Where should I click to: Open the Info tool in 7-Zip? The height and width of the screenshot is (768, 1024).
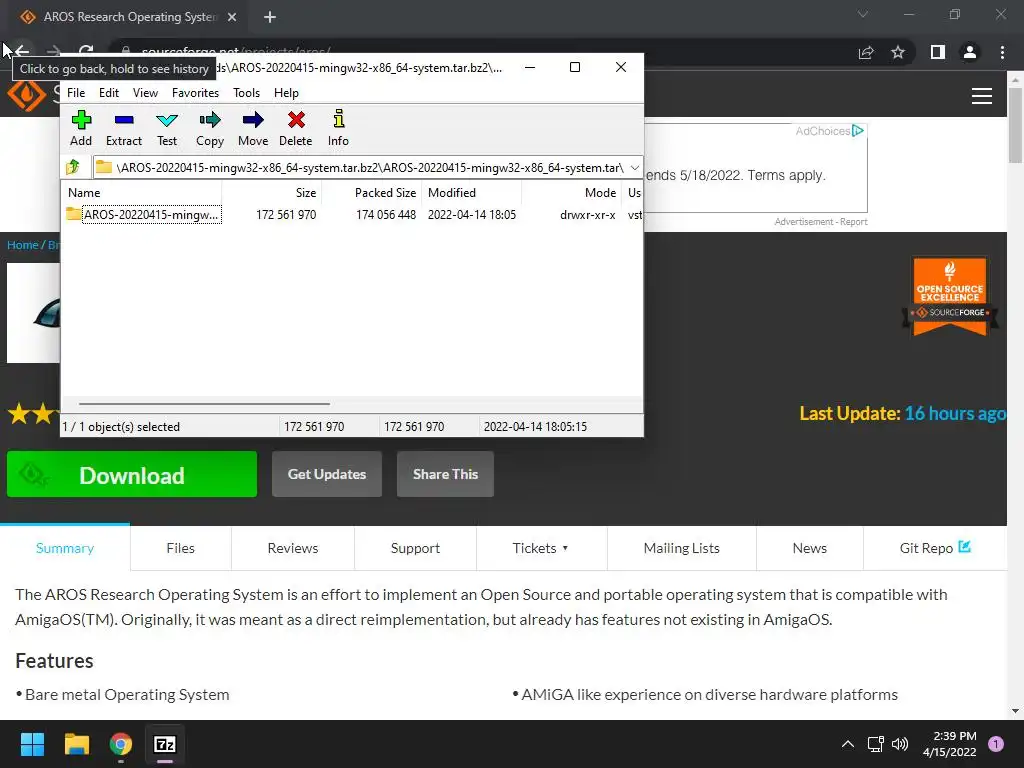[338, 128]
